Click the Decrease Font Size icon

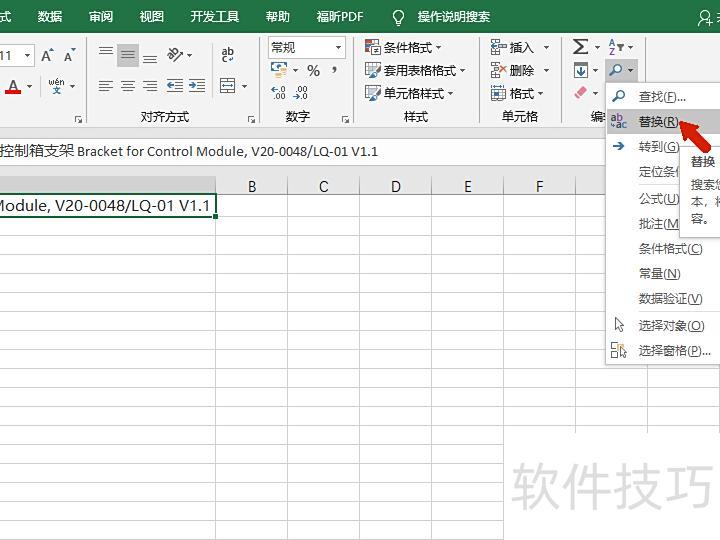[x=69, y=56]
